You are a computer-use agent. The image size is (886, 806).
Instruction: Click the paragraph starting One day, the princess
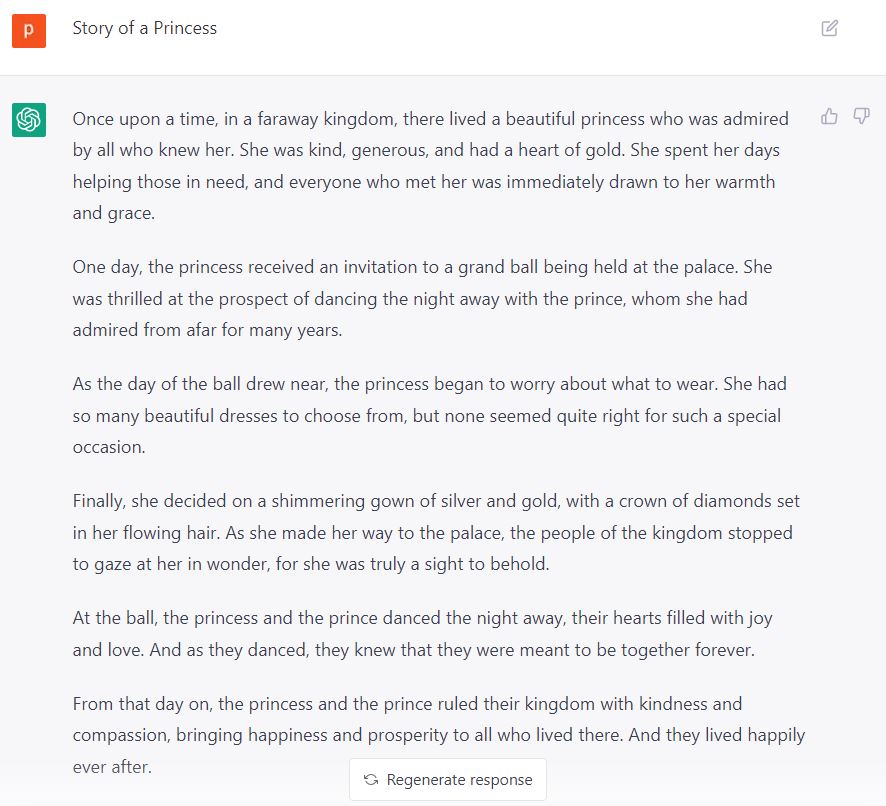point(420,298)
